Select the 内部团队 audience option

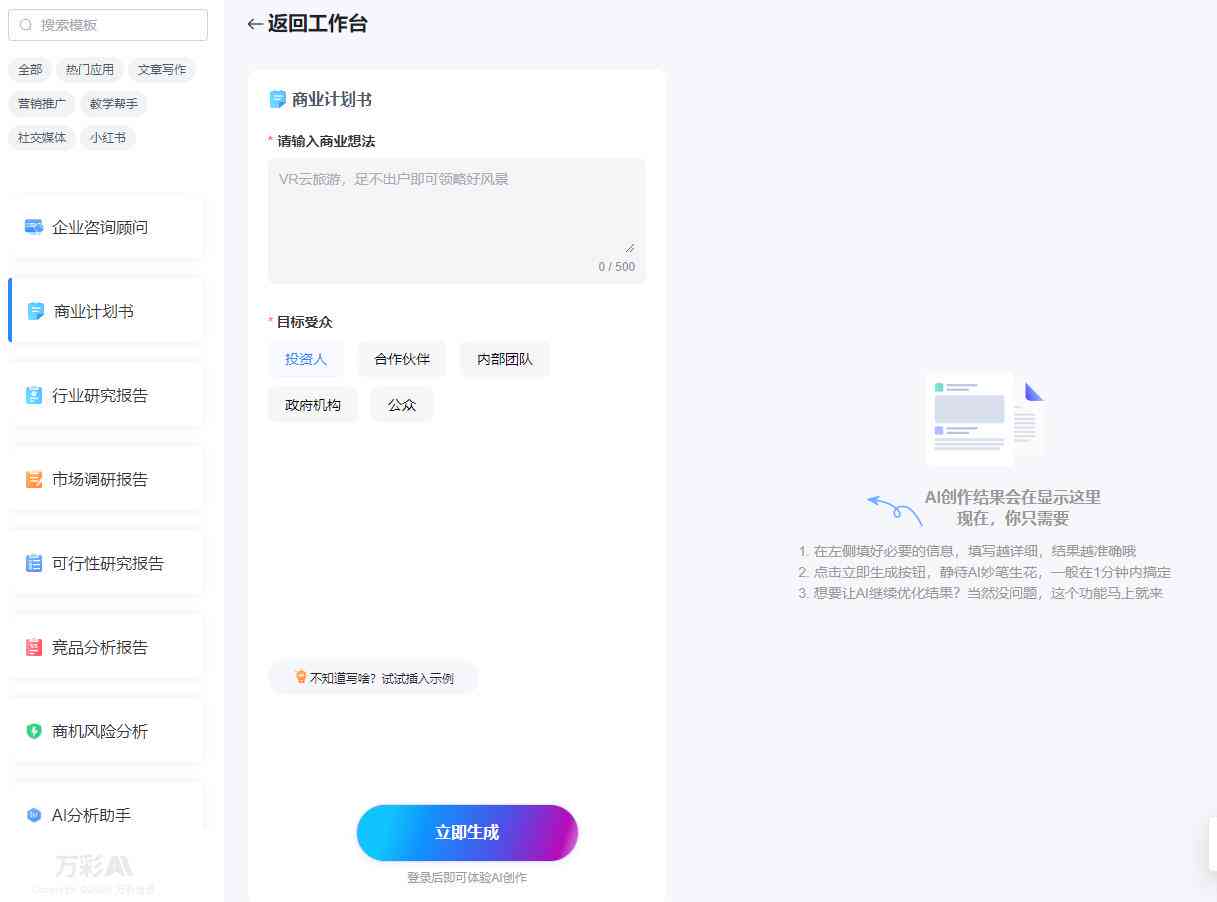pos(505,359)
